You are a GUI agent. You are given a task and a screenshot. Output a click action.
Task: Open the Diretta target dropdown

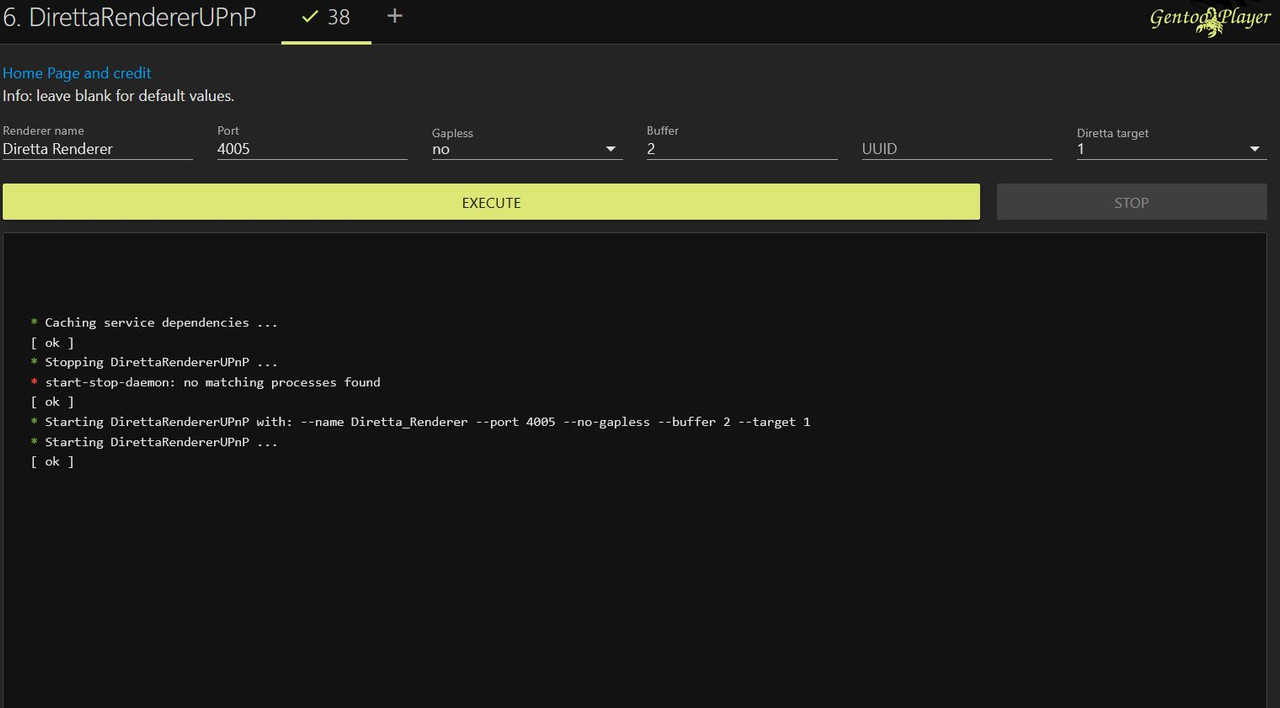pyautogui.click(x=1172, y=149)
